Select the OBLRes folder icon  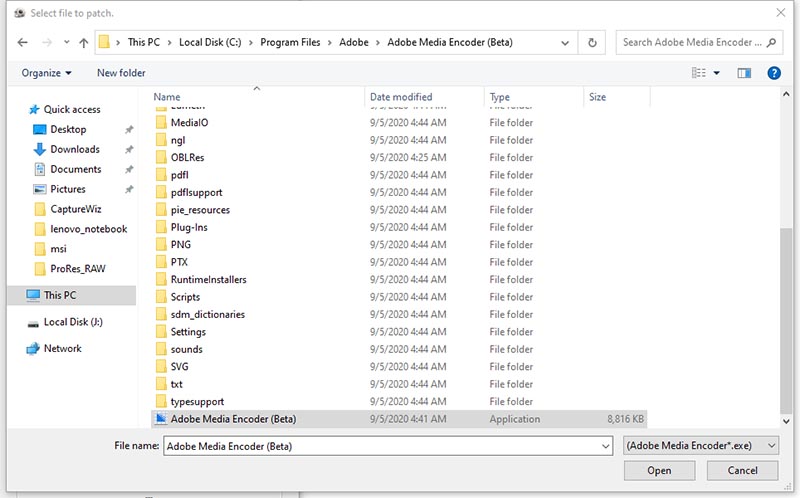pyautogui.click(x=161, y=157)
